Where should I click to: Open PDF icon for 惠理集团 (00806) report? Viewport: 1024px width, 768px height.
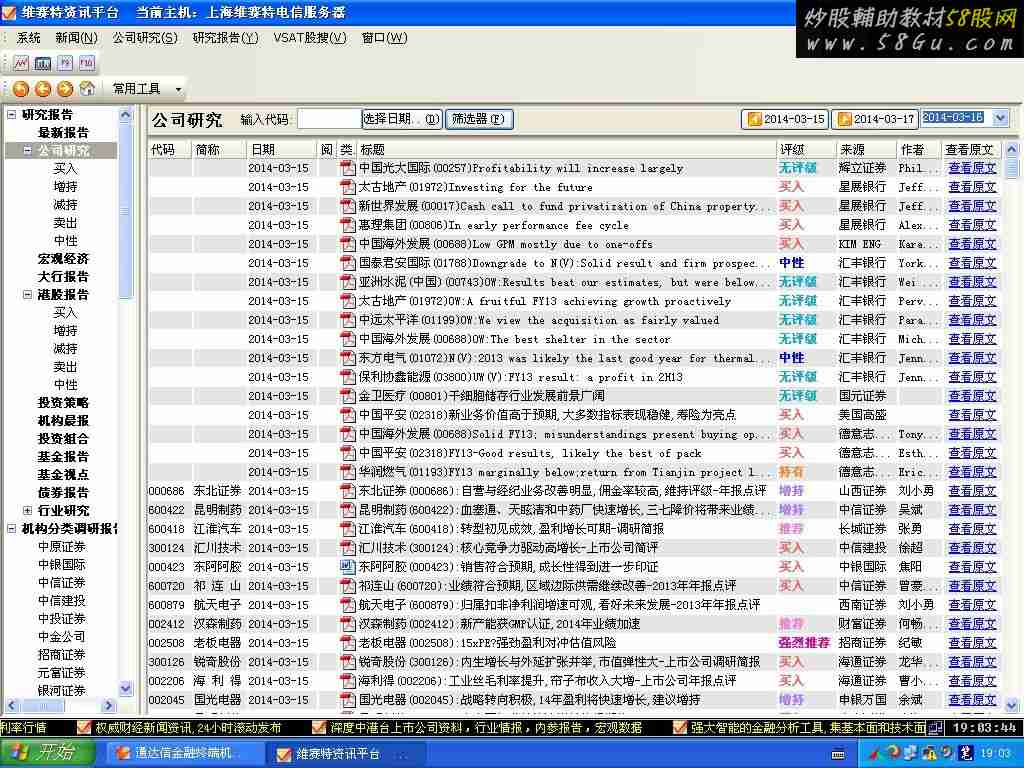(x=348, y=225)
